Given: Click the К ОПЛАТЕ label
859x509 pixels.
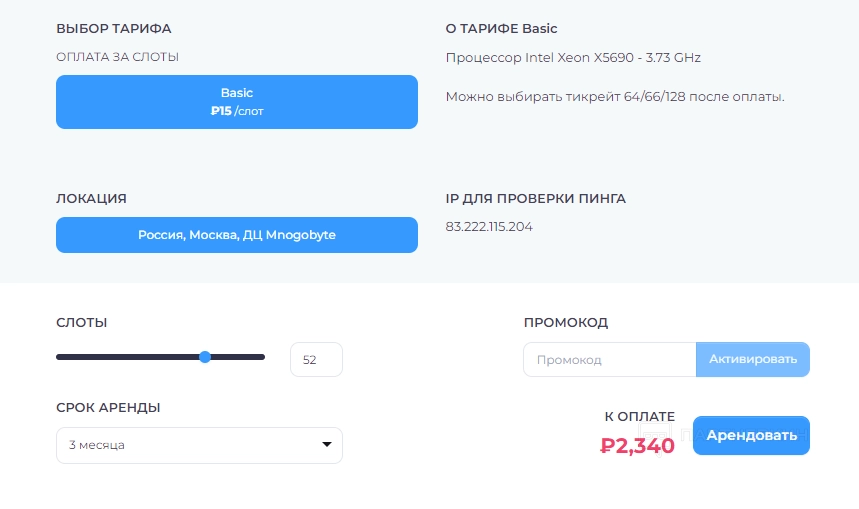Looking at the screenshot, I should coord(639,417).
